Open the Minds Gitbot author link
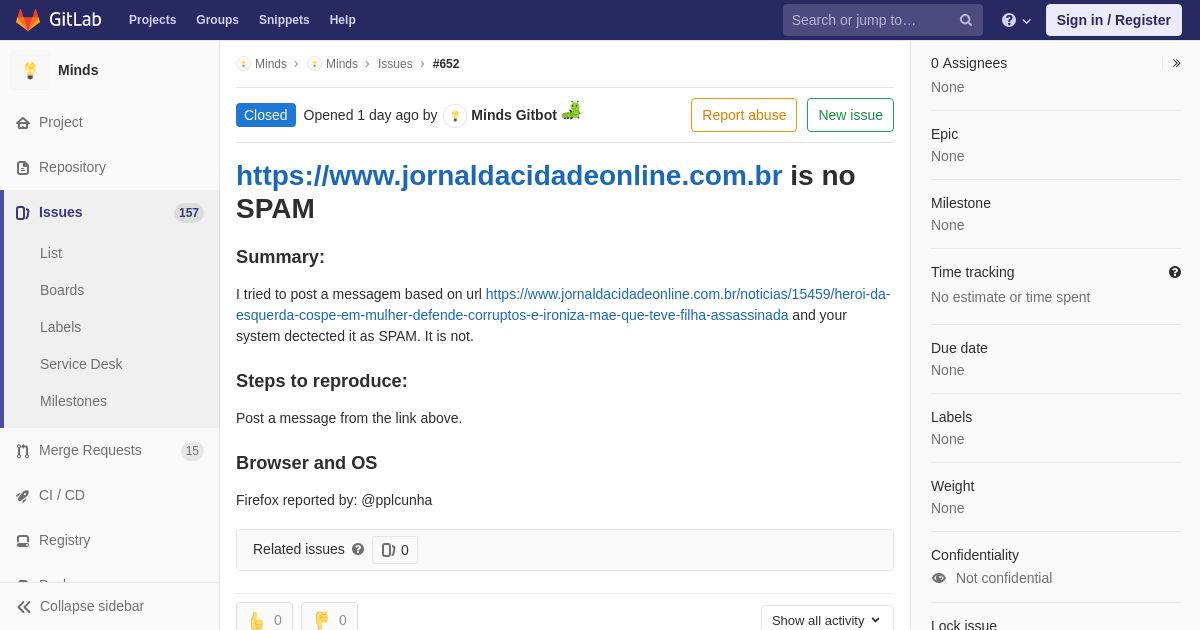Screen dimensions: 1200x630 click(x=514, y=115)
